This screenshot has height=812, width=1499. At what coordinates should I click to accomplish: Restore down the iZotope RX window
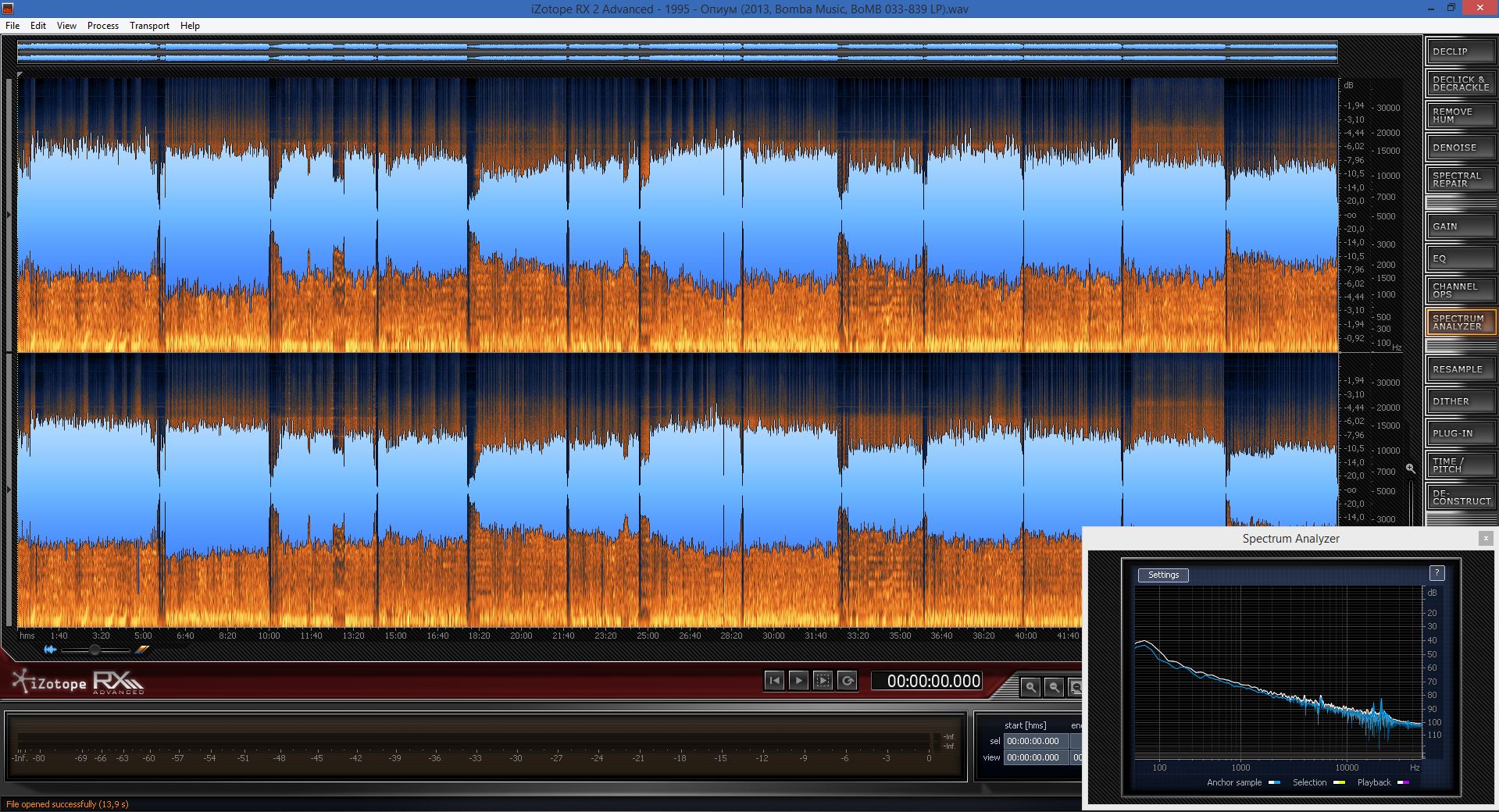1451,9
